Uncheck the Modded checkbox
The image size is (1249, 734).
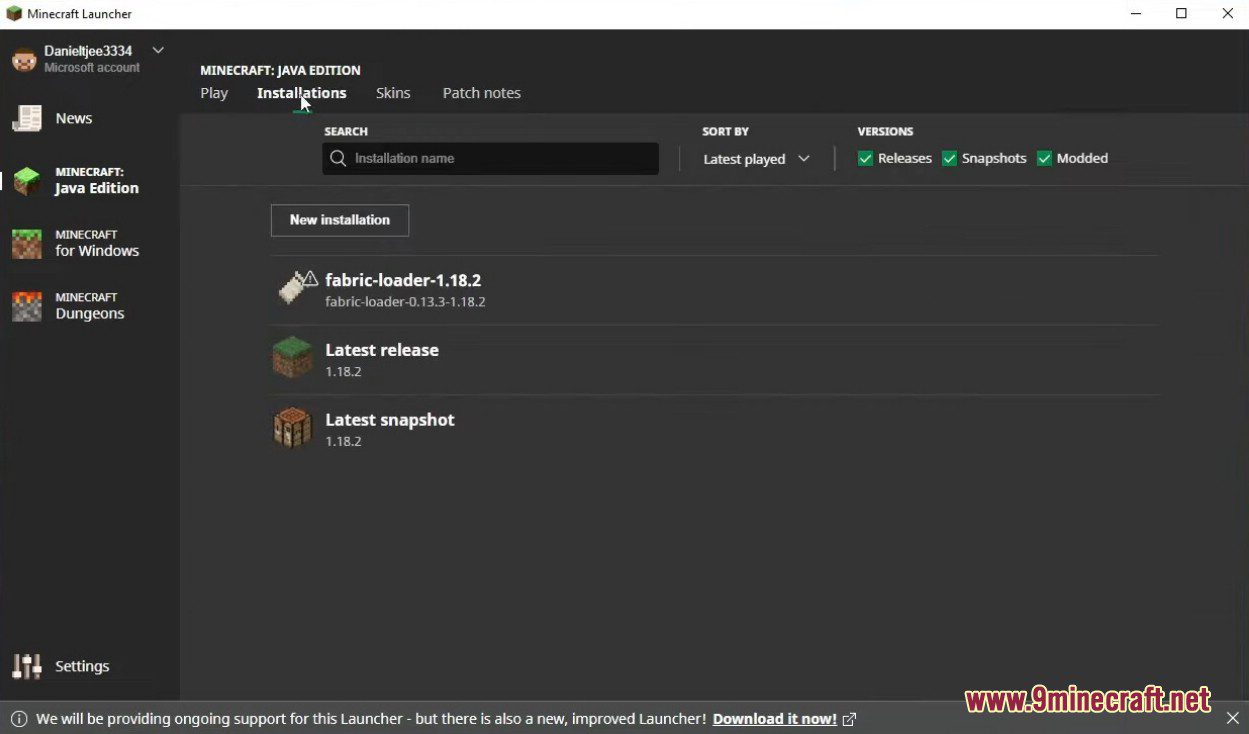point(1044,158)
